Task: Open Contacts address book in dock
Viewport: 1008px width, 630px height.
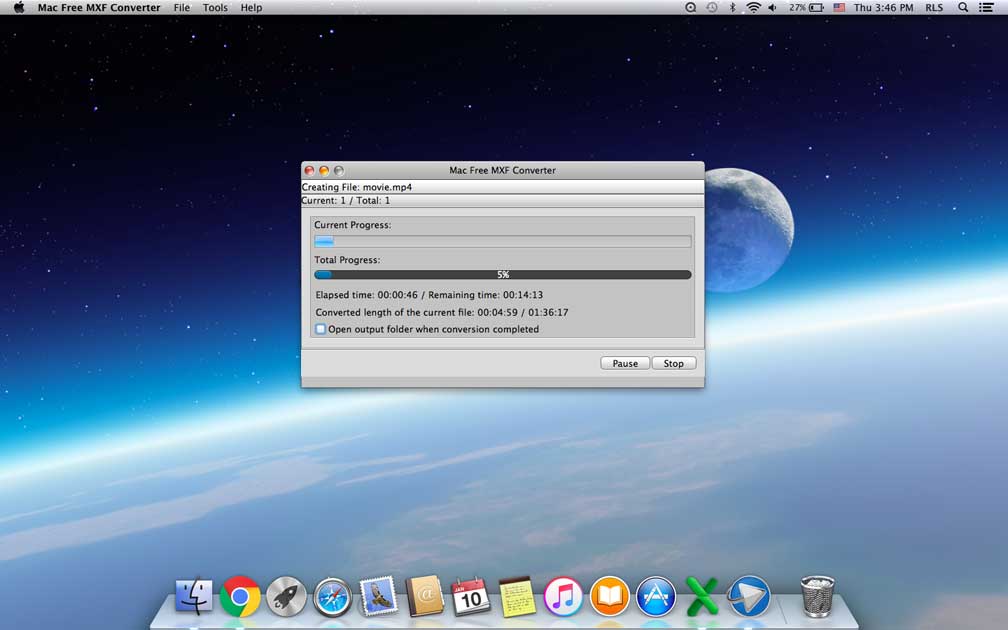Action: (424, 596)
